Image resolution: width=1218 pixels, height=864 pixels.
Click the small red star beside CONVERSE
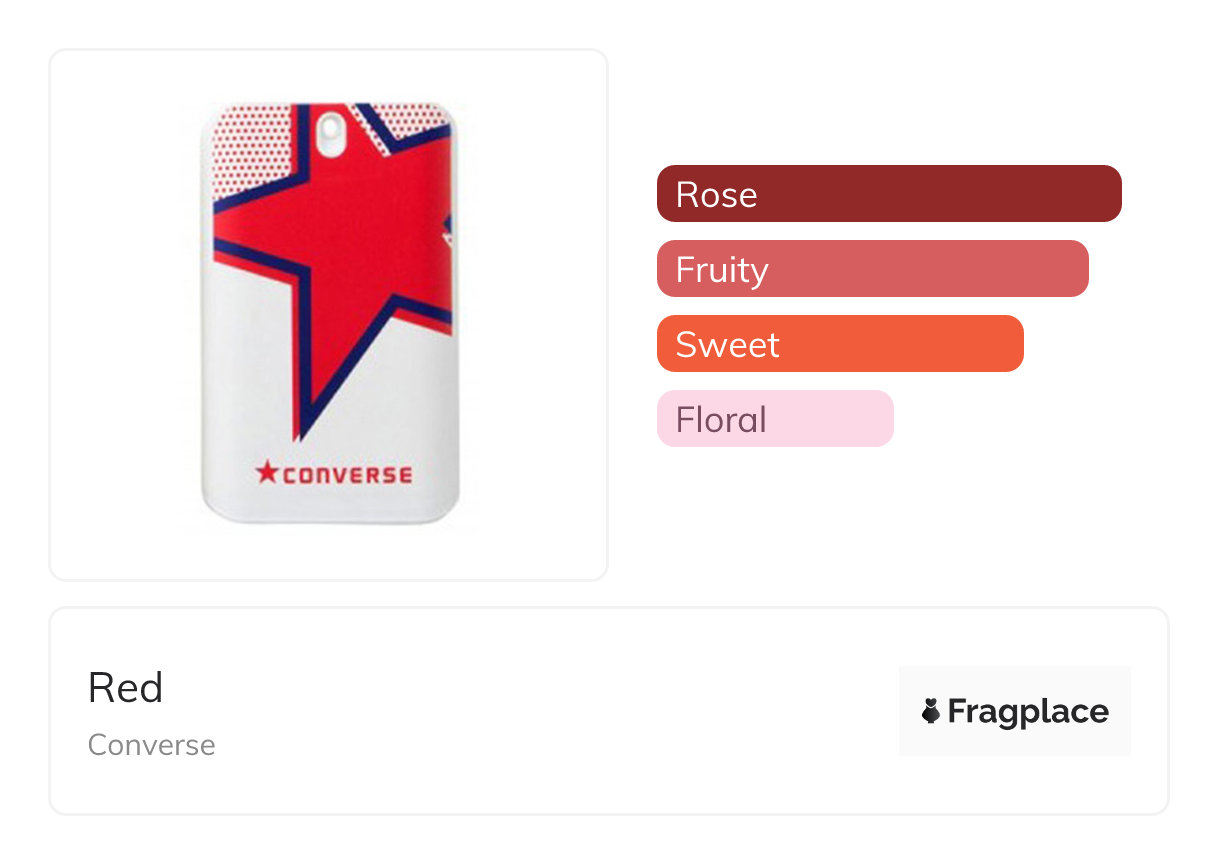(267, 472)
